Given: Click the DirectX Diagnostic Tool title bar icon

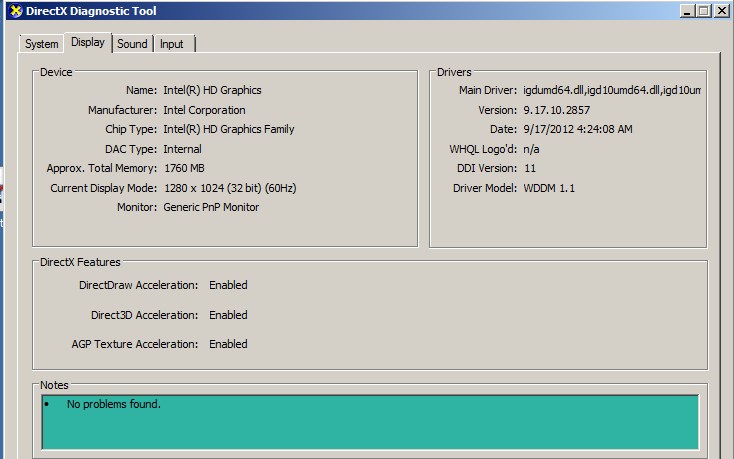Looking at the screenshot, I should [16, 11].
